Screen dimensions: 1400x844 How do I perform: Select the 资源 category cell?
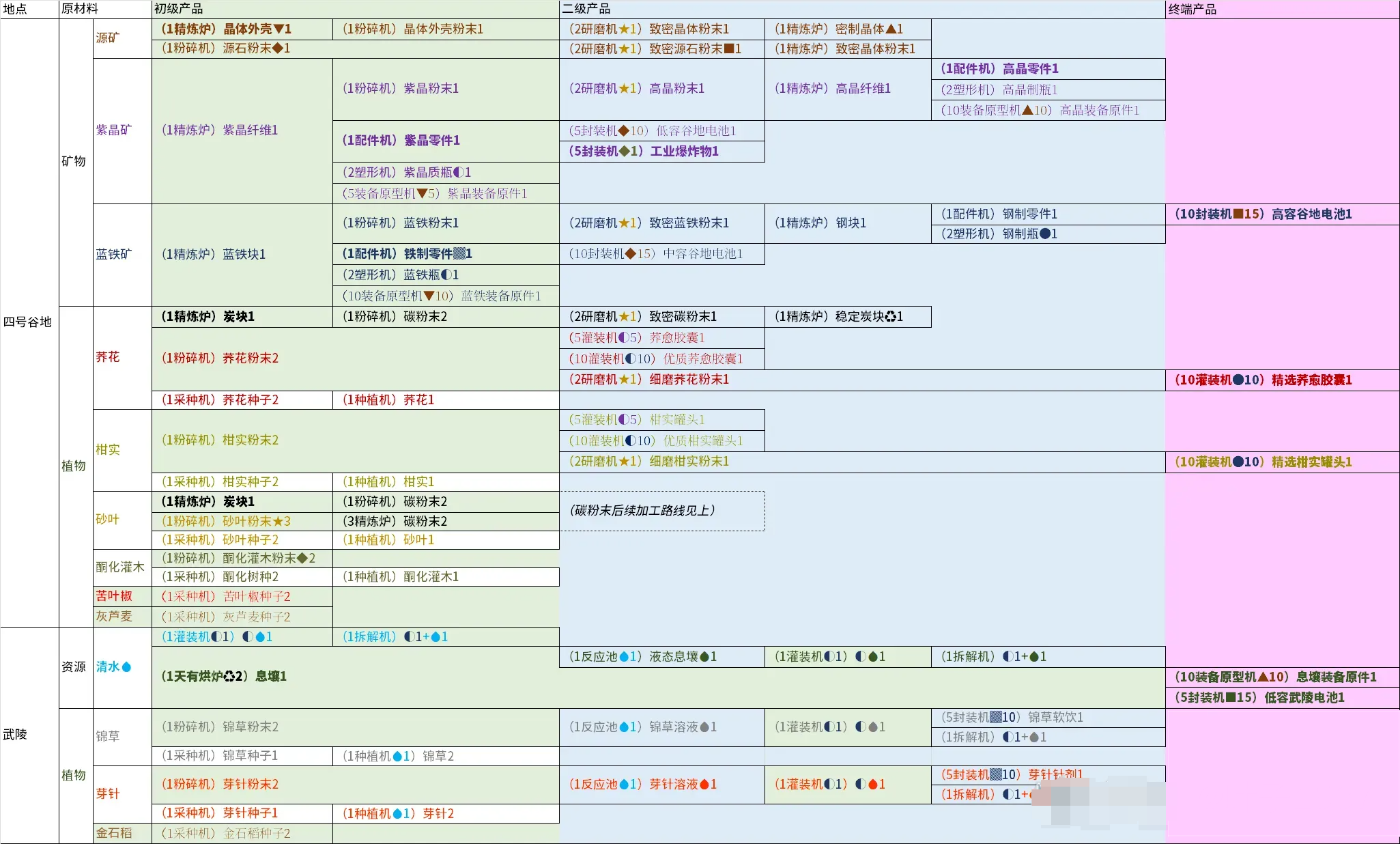(76, 667)
